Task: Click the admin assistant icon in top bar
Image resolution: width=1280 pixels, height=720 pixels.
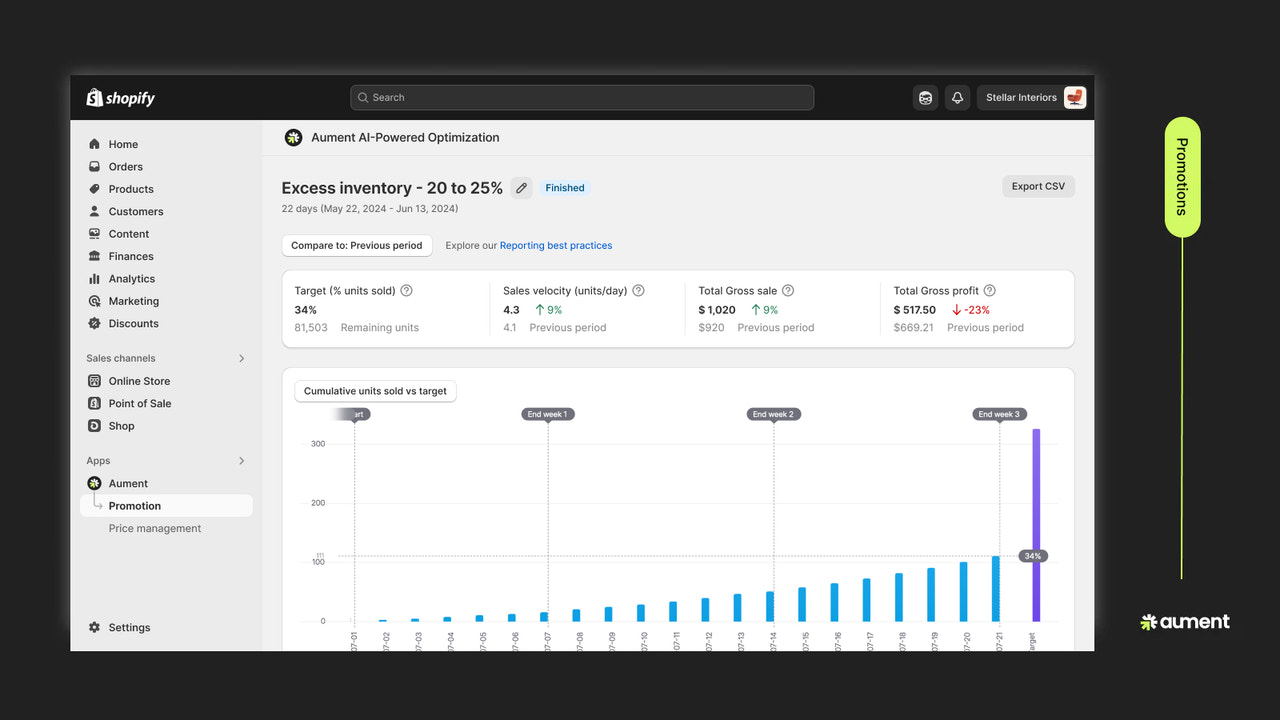Action: 925,97
